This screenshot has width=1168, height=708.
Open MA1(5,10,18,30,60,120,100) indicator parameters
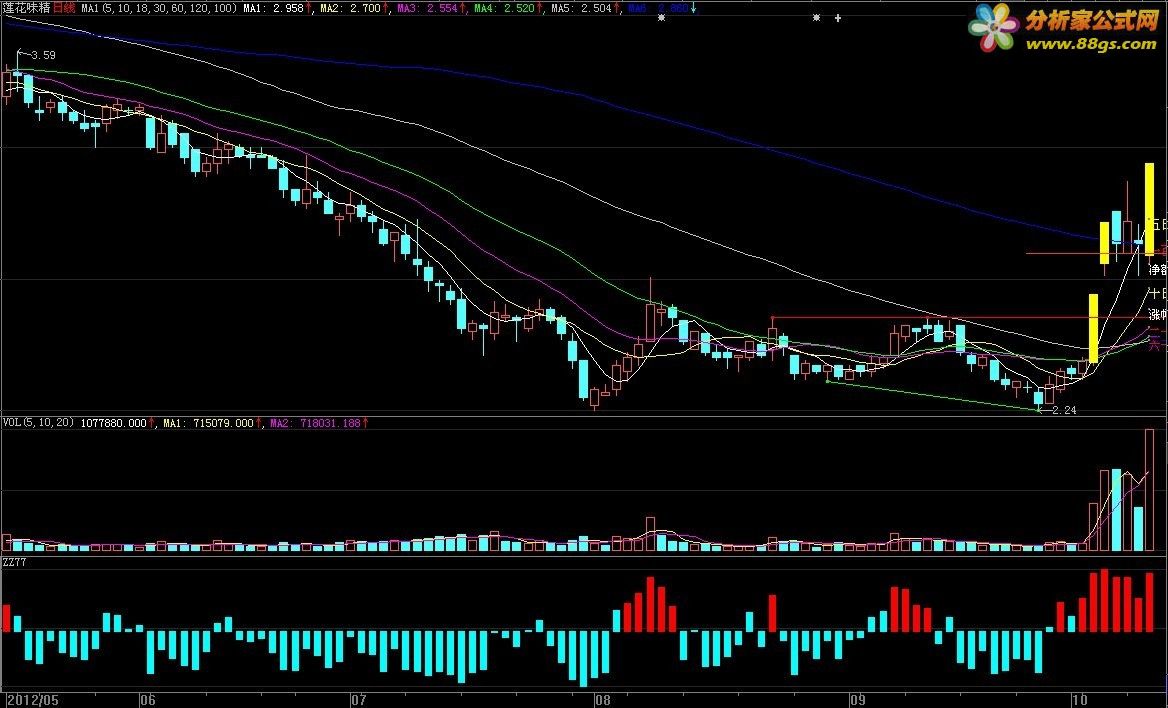[159, 8]
